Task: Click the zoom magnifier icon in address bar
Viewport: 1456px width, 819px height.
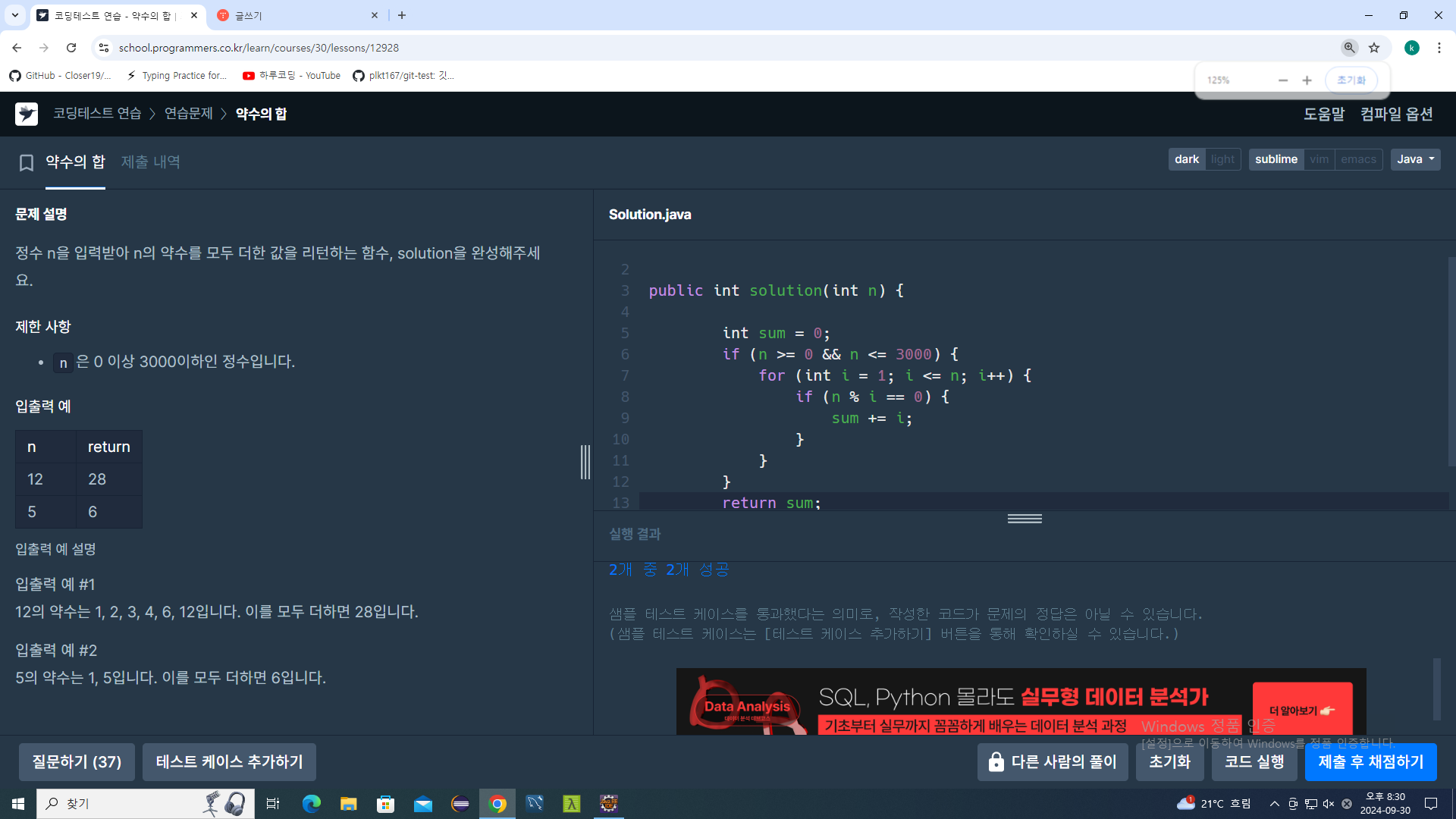Action: coord(1349,48)
